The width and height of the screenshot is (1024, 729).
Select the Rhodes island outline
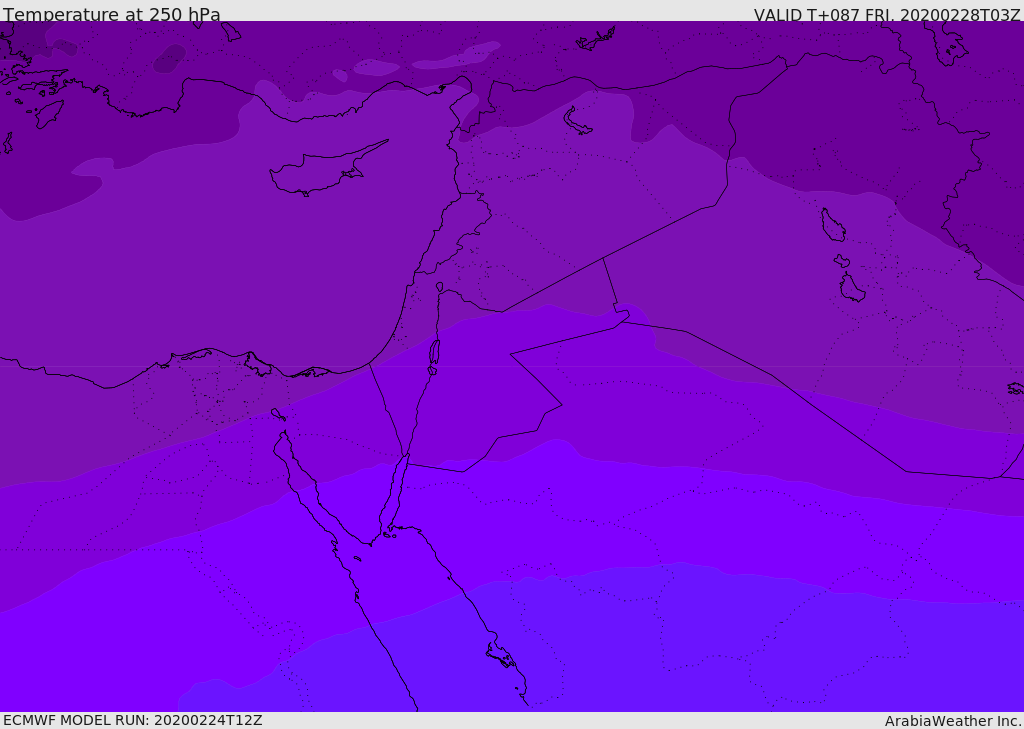coord(48,113)
